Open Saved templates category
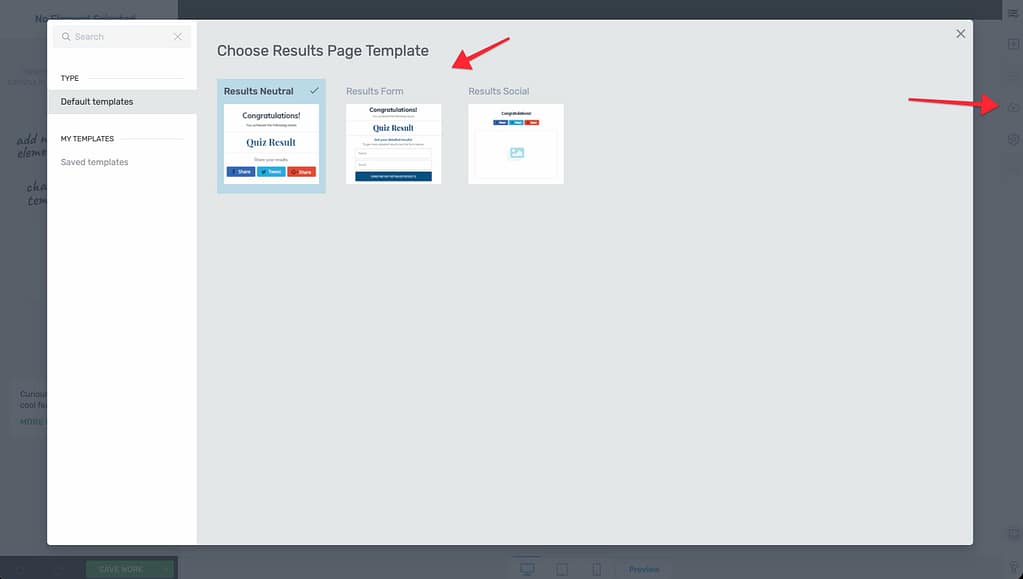The height and width of the screenshot is (579, 1023). pyautogui.click(x=94, y=162)
